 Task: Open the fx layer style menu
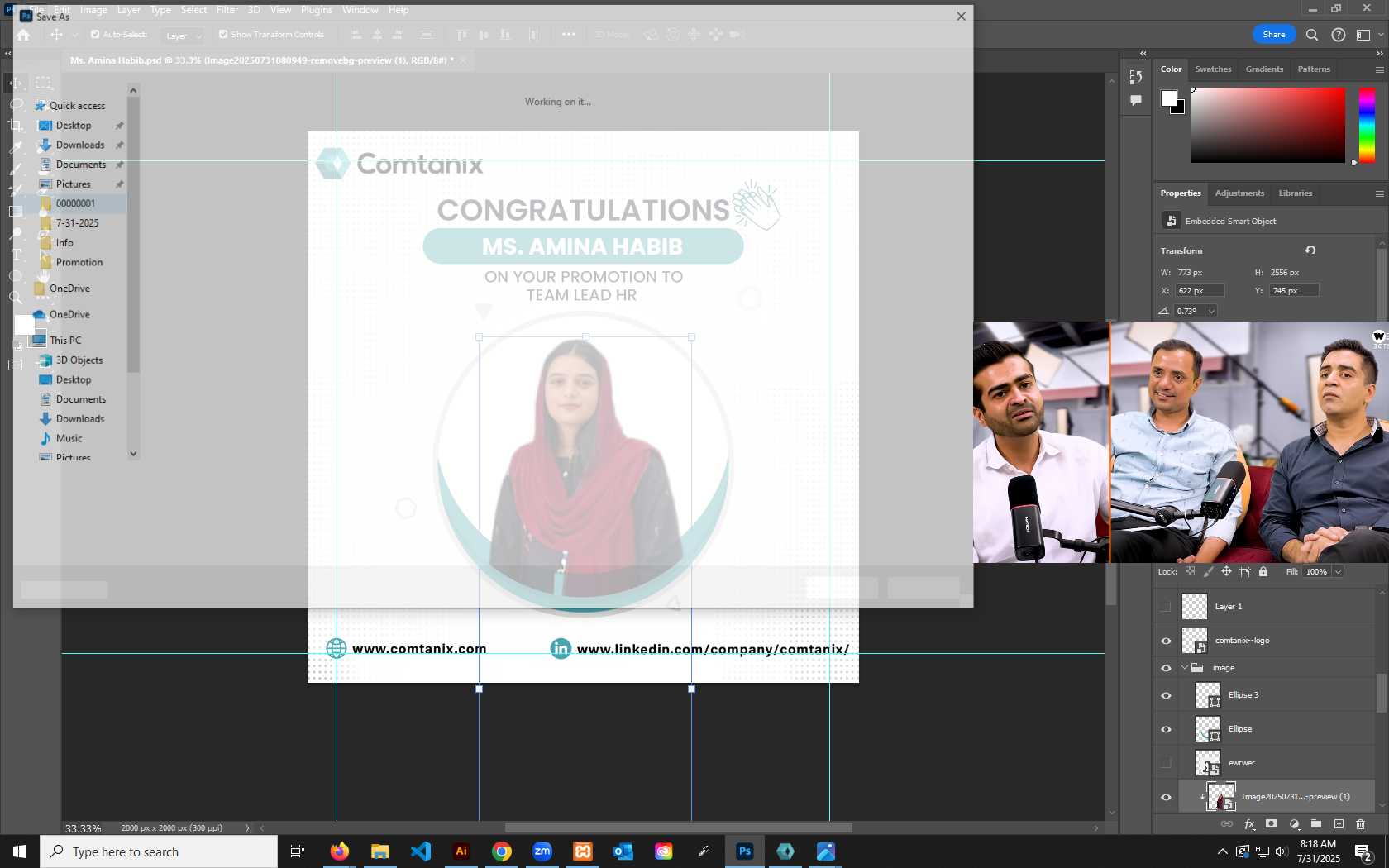coord(1249,824)
